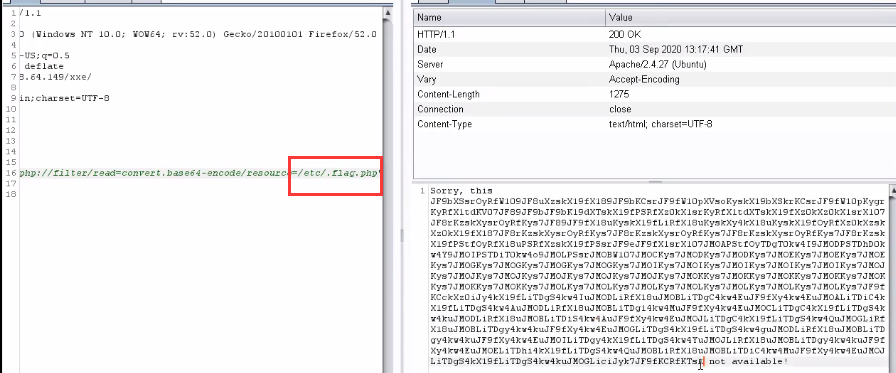Screen dimensions: 896x373
Task: Select the Connection header name cell
Action: [509, 109]
